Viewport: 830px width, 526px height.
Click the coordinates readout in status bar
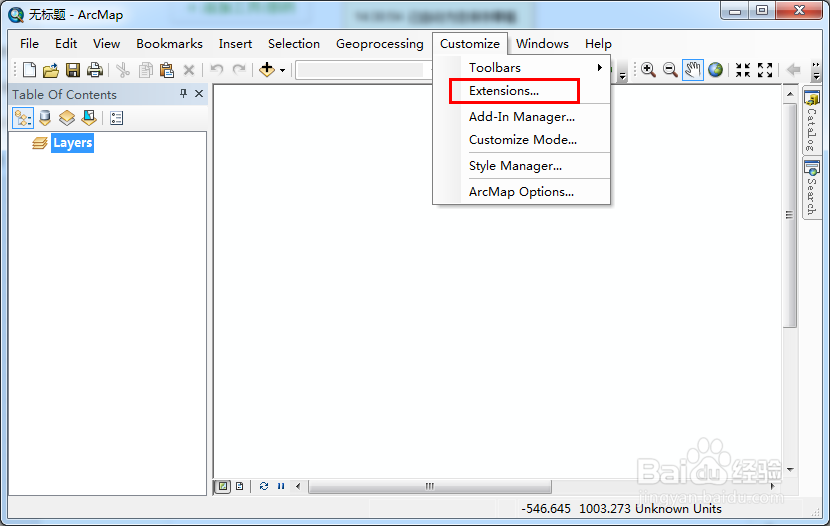(x=621, y=509)
